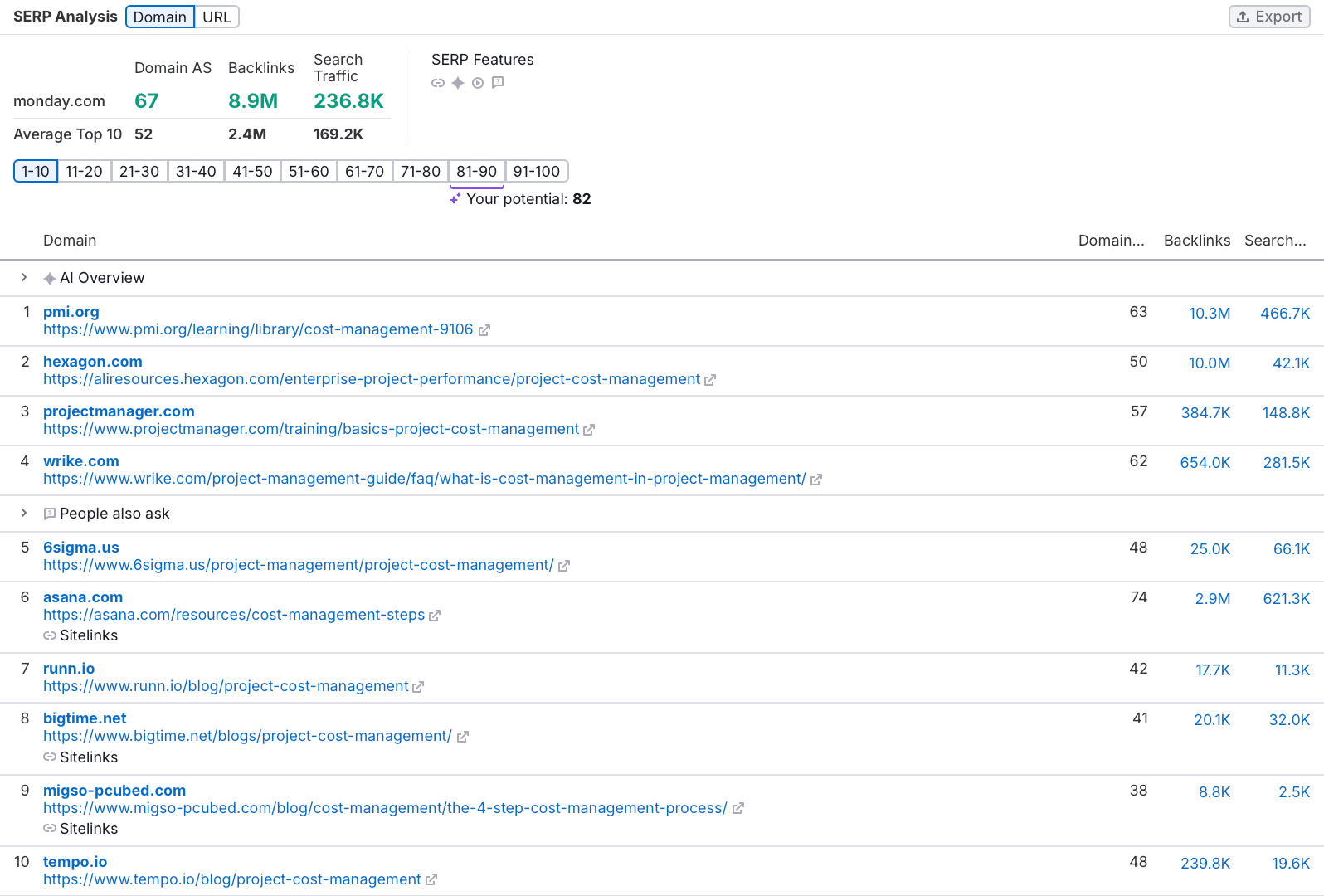This screenshot has height=896, width=1324.
Task: Open external link icon for 6sigma.us URL
Action: [564, 566]
